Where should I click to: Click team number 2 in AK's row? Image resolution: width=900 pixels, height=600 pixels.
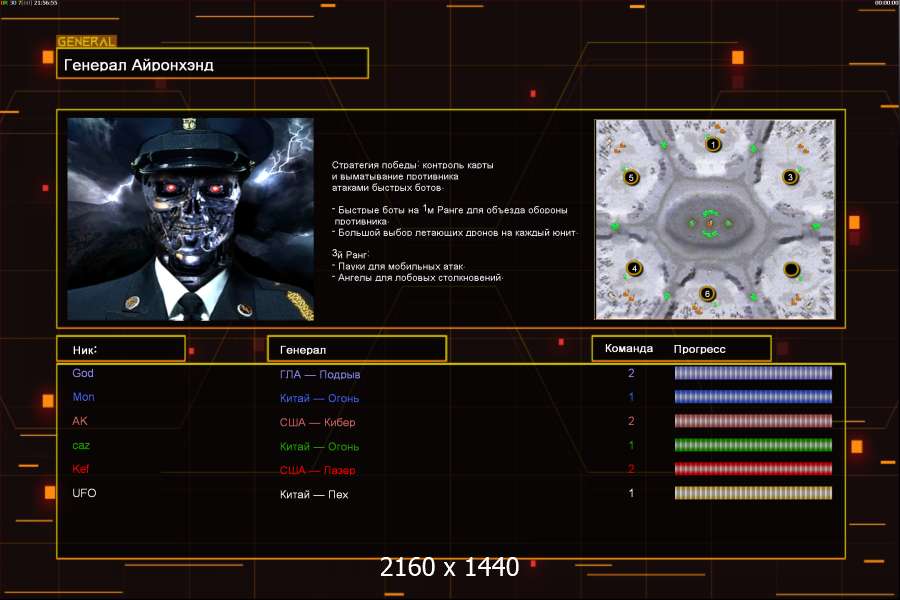tap(631, 421)
